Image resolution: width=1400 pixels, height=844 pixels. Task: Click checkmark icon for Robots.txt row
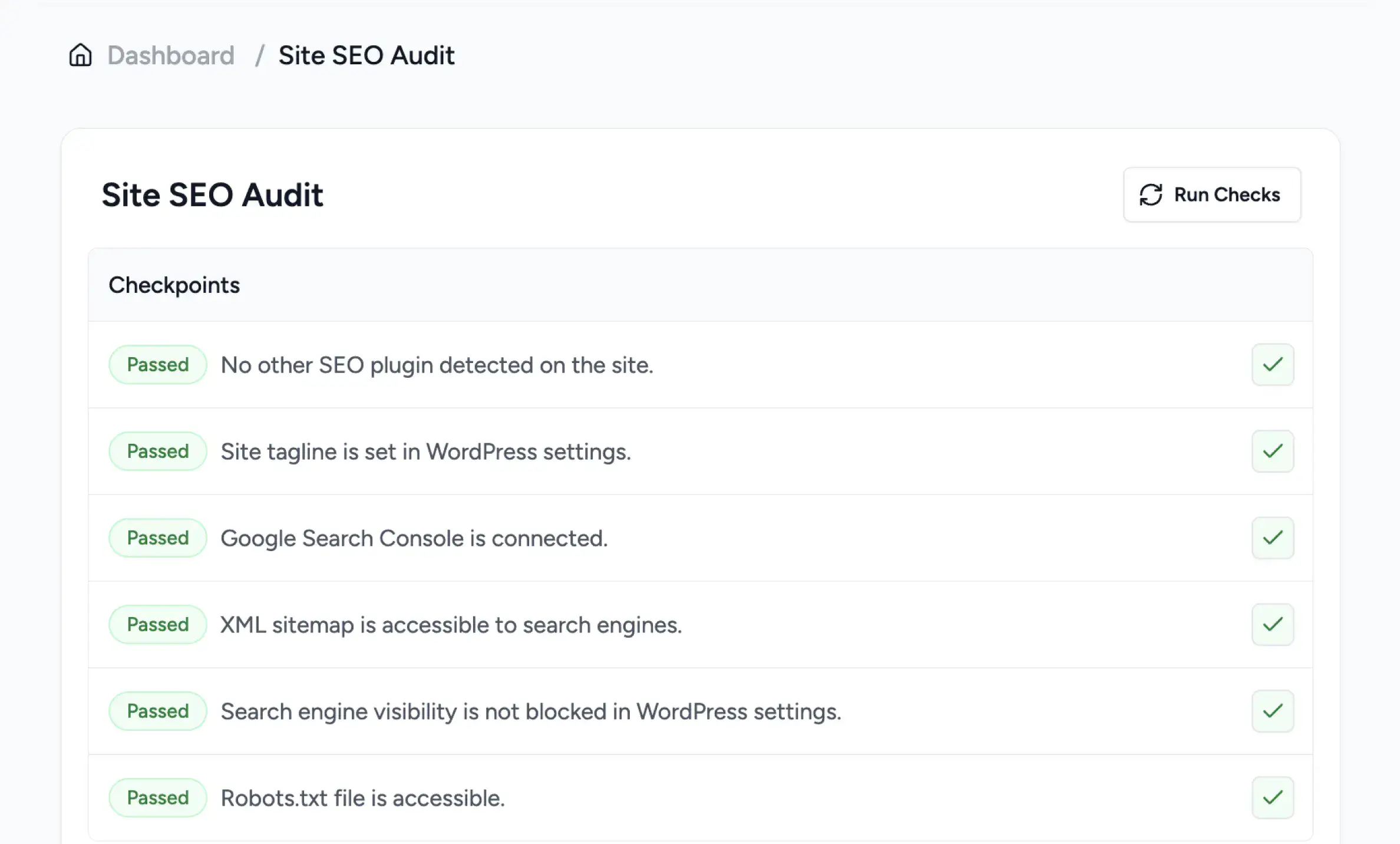1273,798
